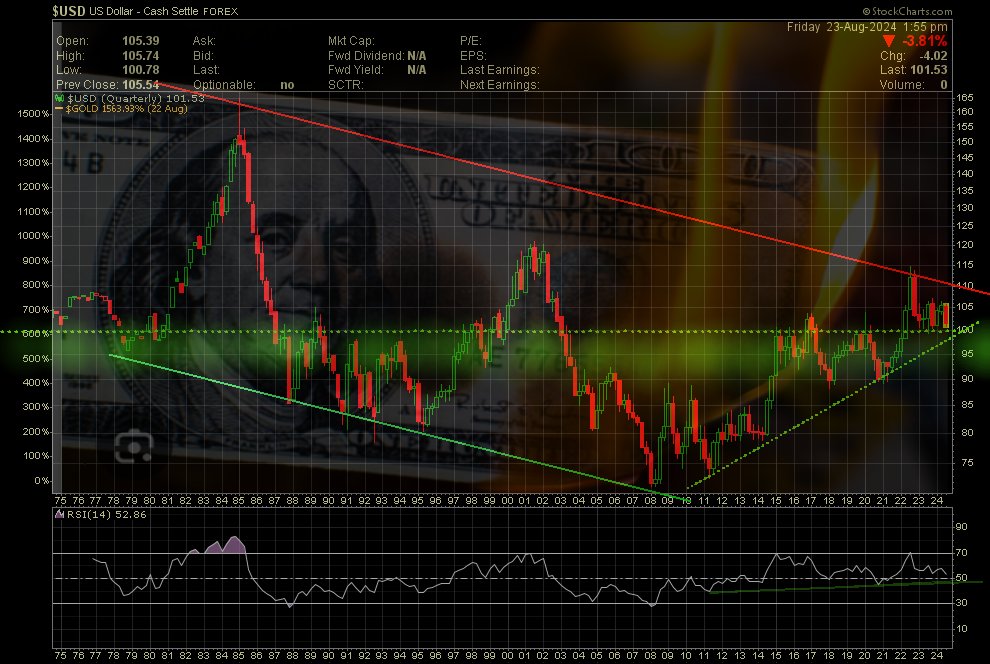
Task: Click the Low value 100.78
Action: point(140,70)
